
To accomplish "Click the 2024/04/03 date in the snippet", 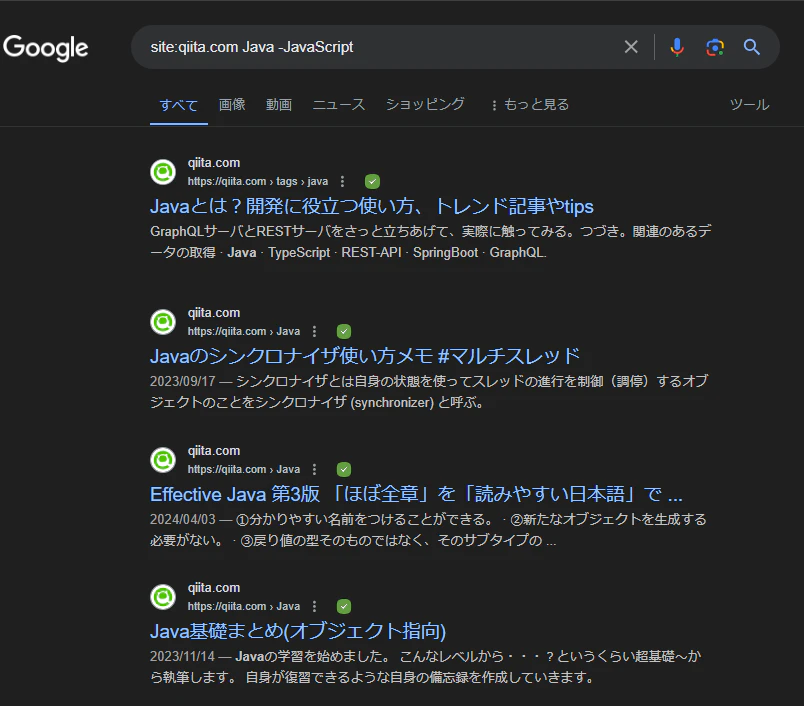I will point(183,519).
